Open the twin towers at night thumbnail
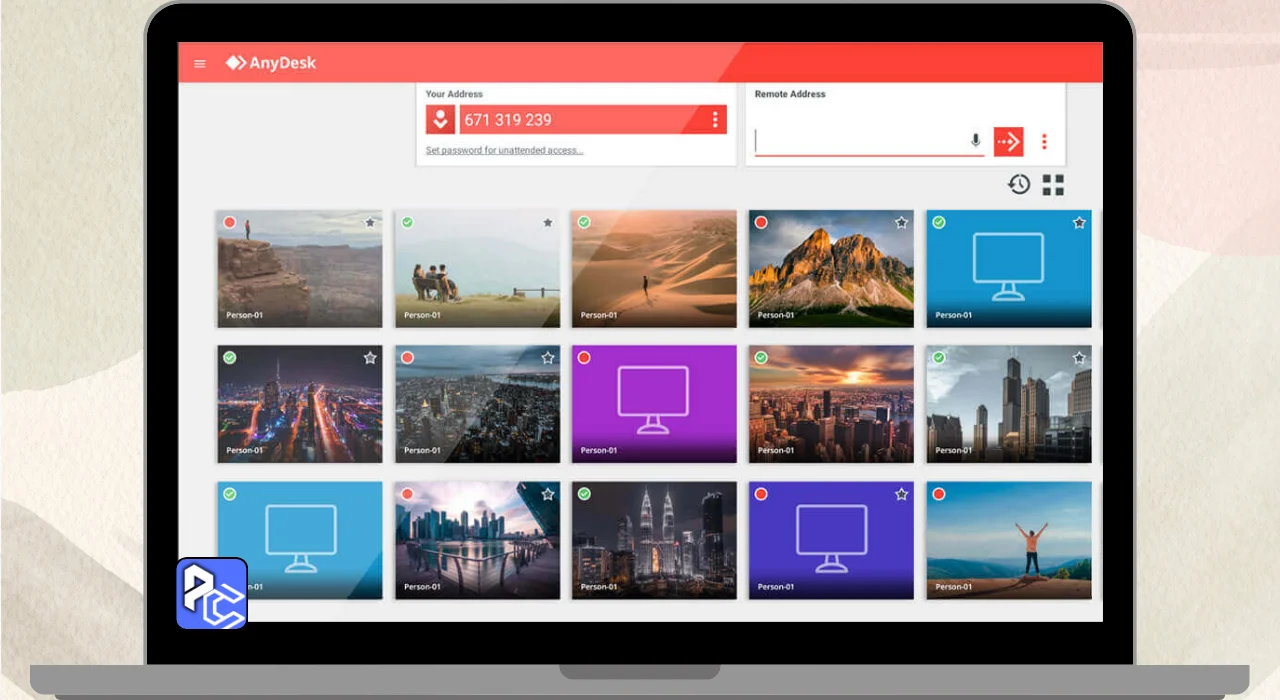 [654, 540]
